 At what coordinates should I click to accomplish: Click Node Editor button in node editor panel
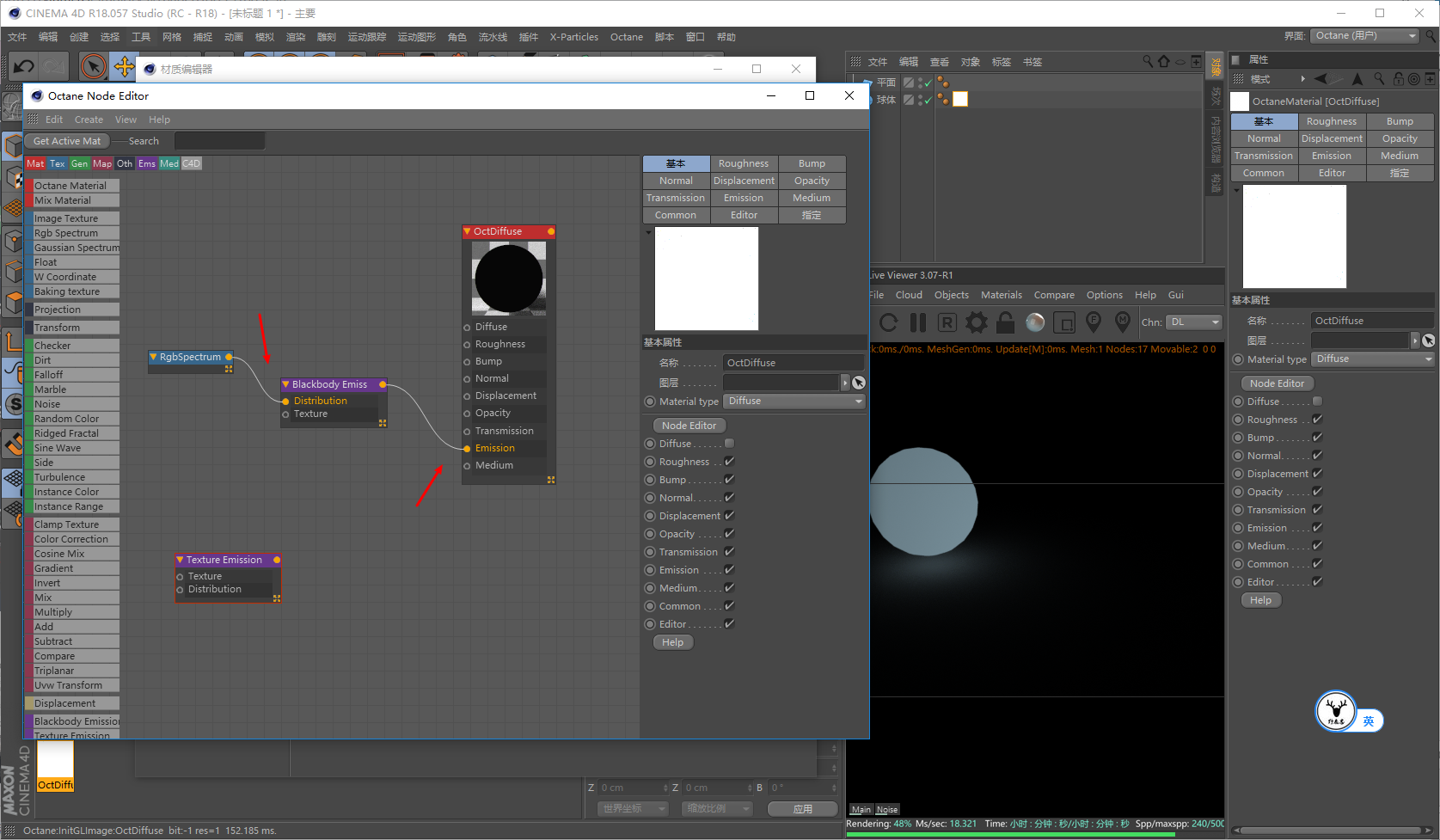689,426
